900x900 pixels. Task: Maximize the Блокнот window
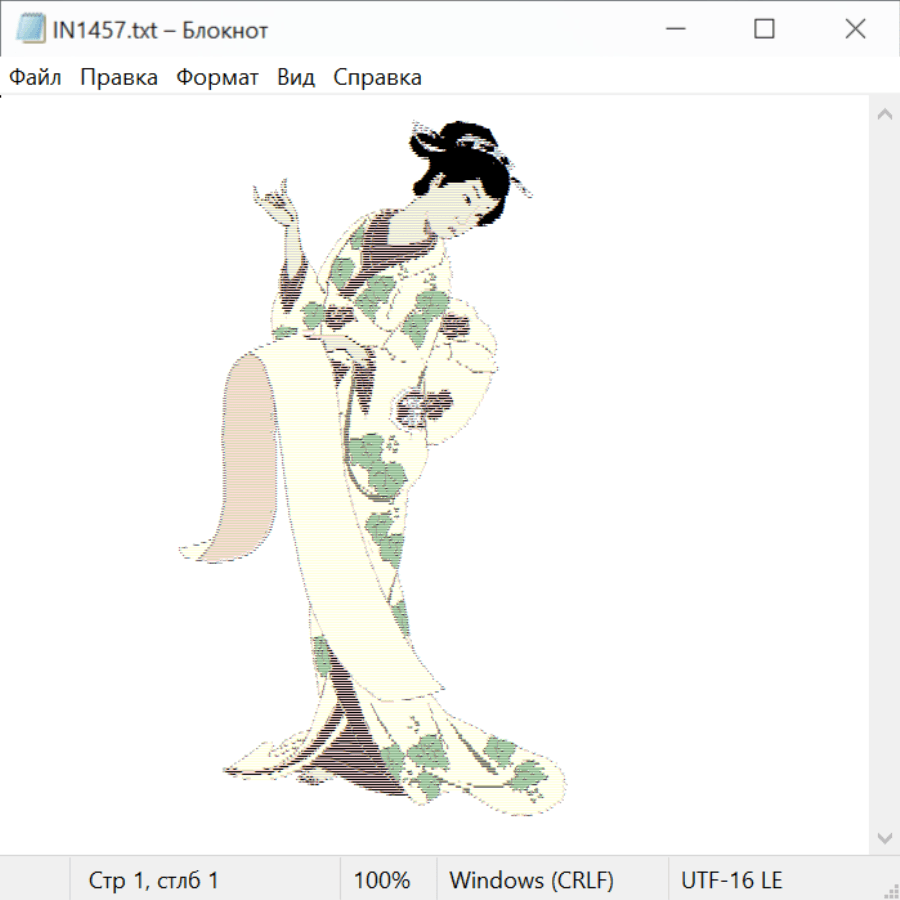click(x=764, y=30)
